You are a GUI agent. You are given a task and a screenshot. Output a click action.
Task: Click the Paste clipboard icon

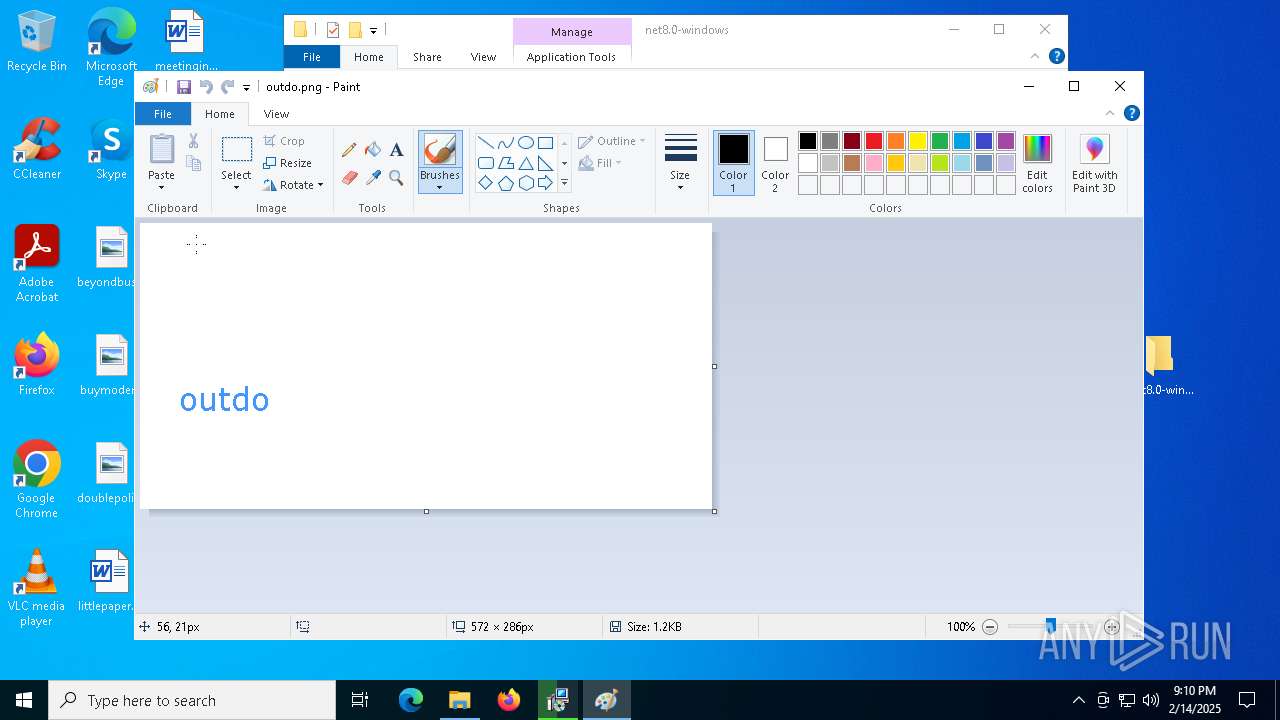tap(161, 149)
